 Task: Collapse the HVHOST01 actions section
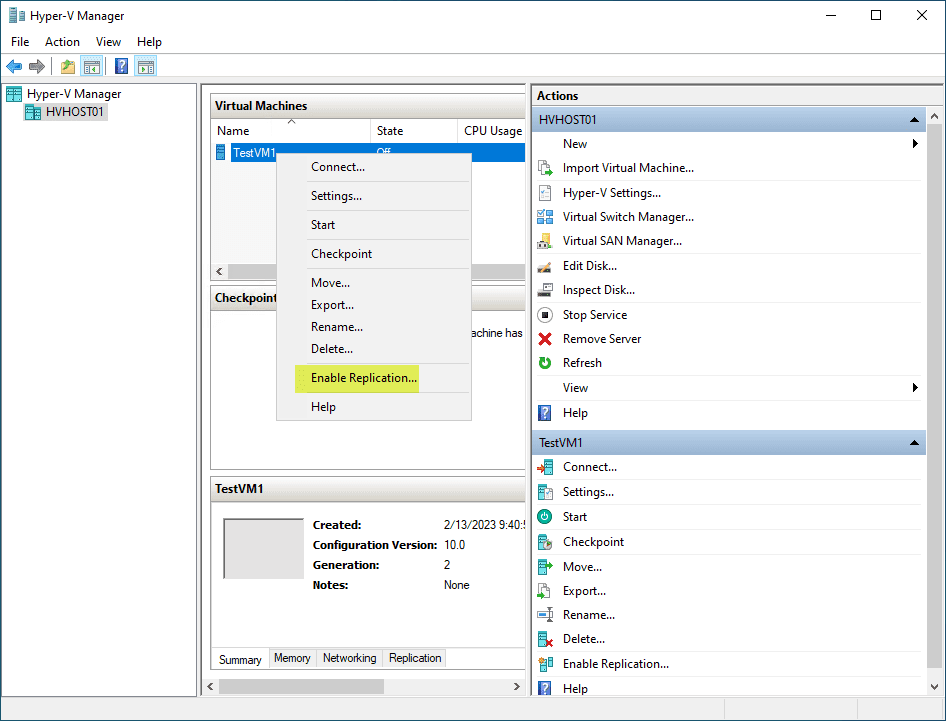[915, 120]
